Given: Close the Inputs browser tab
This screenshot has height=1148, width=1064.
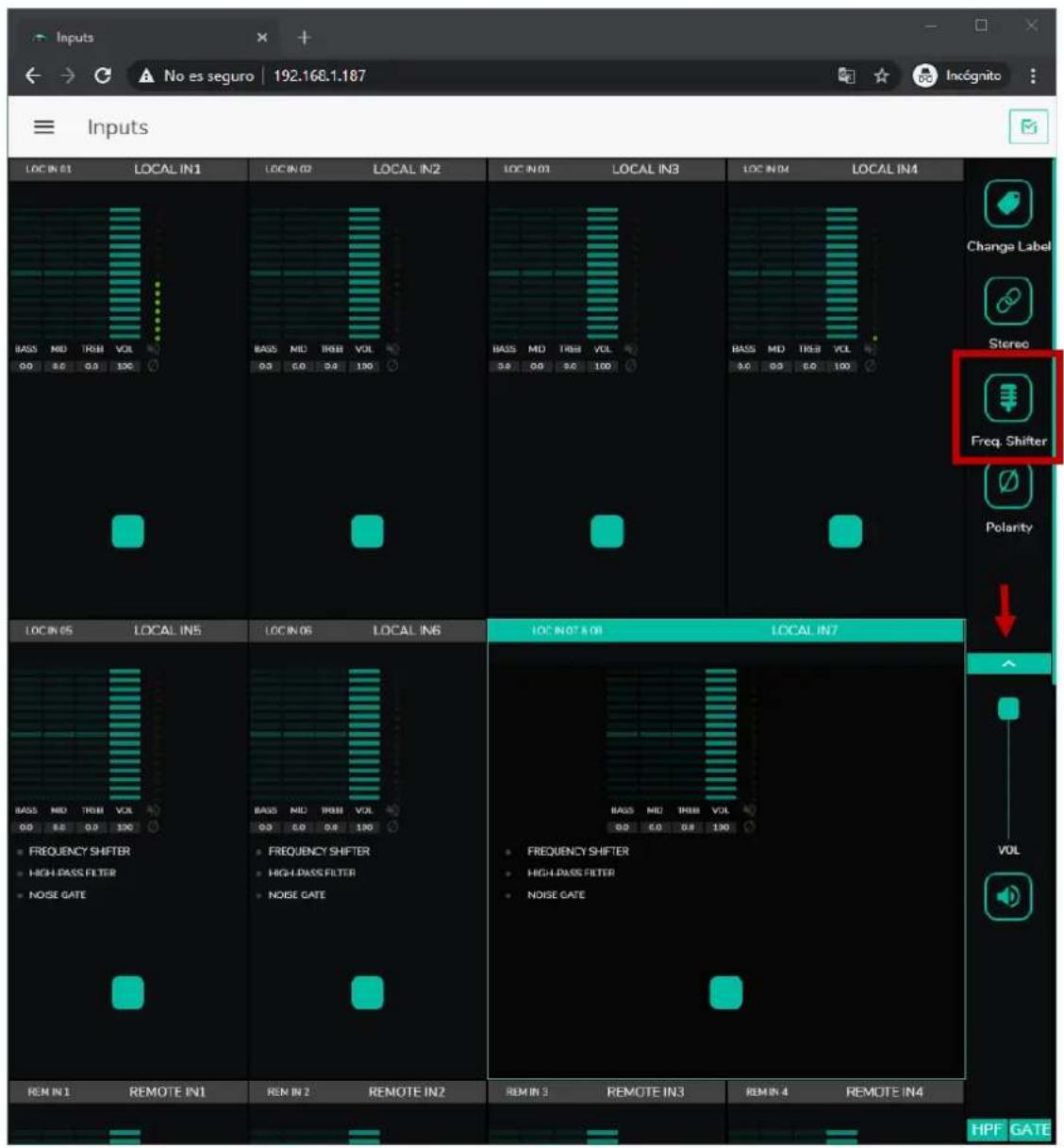Looking at the screenshot, I should 262,37.
